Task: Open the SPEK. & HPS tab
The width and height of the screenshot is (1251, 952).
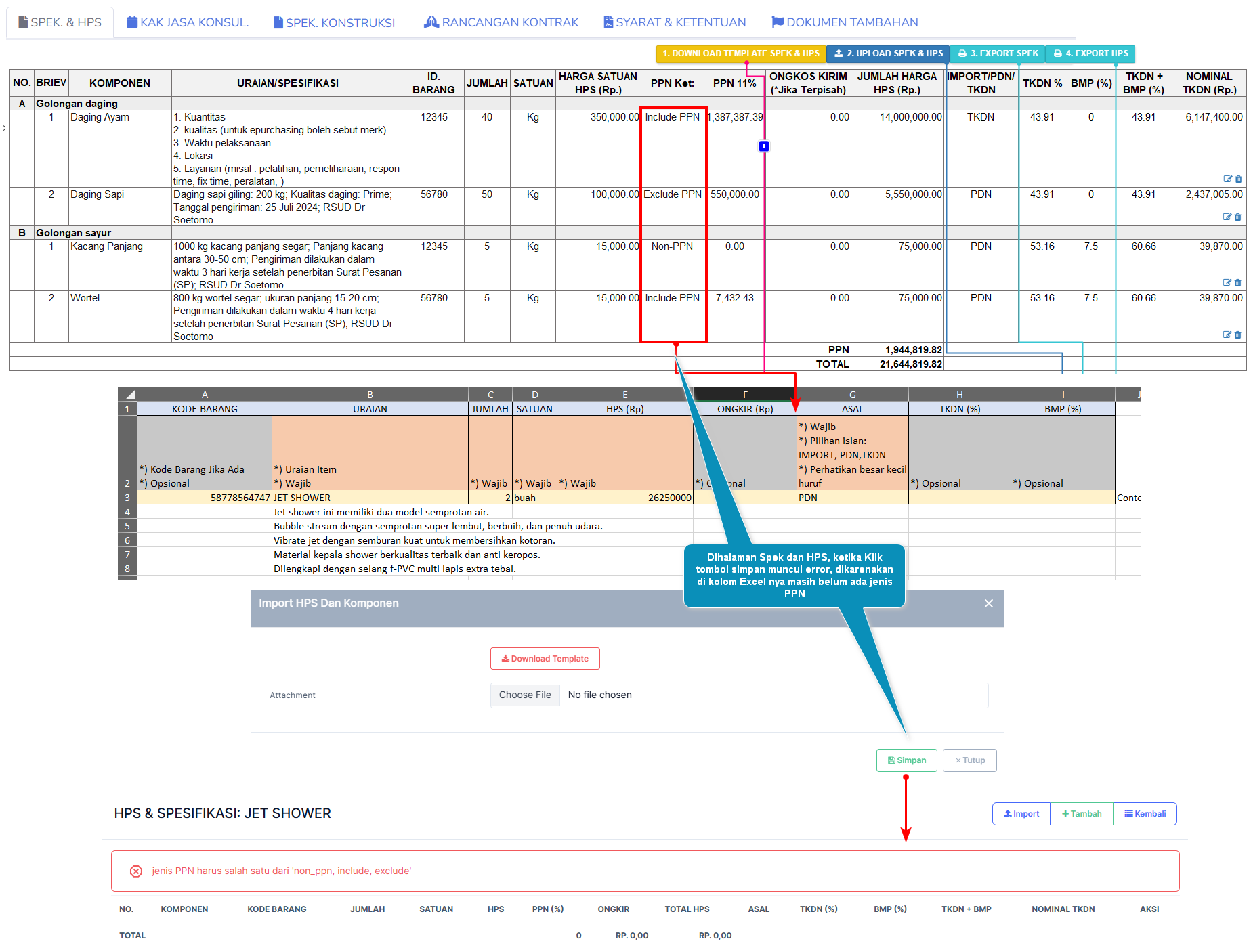Action: [60, 22]
